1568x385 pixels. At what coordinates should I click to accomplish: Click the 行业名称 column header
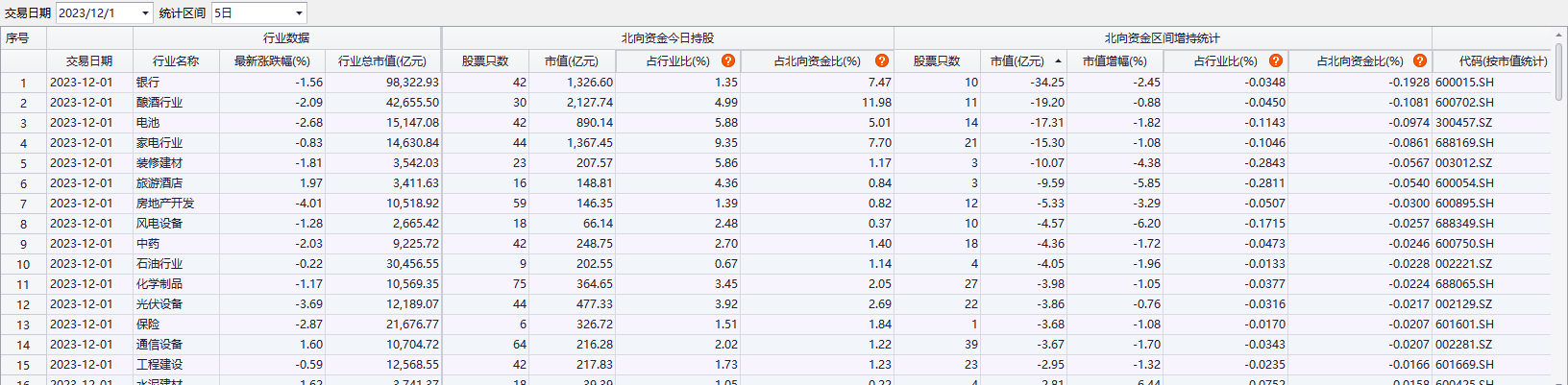[x=176, y=60]
